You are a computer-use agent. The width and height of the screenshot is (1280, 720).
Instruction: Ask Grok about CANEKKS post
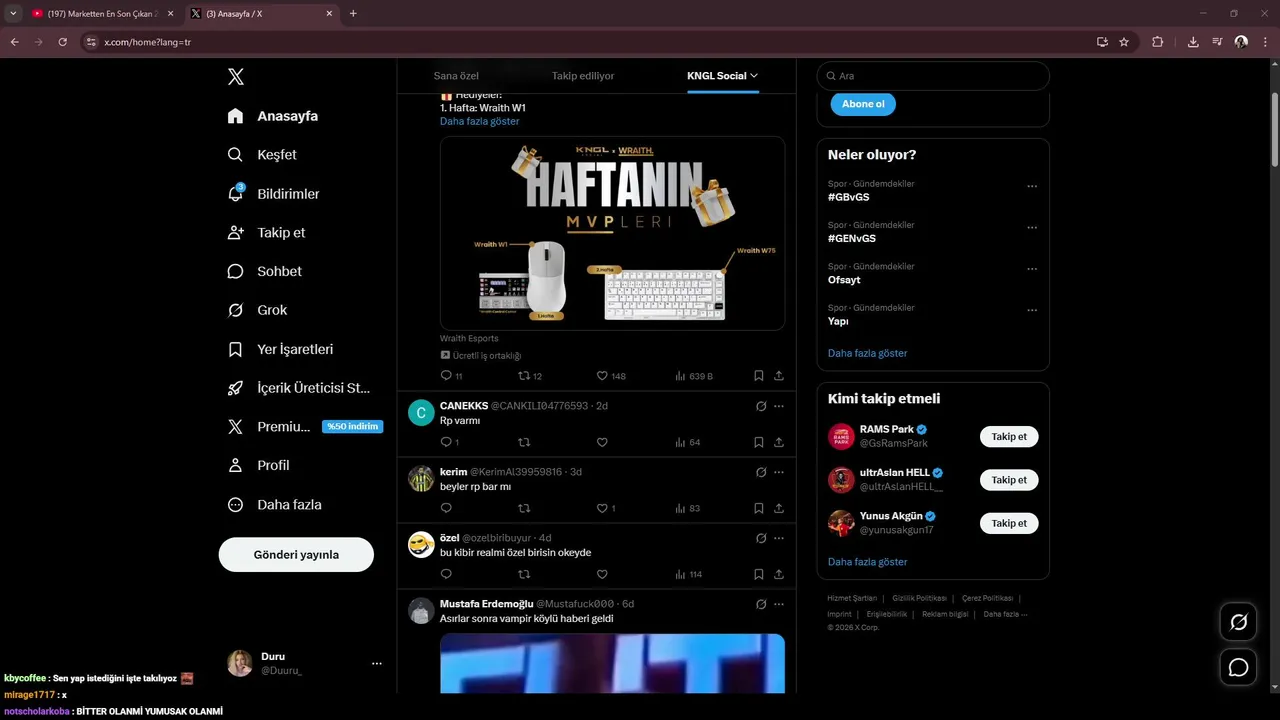tap(761, 406)
